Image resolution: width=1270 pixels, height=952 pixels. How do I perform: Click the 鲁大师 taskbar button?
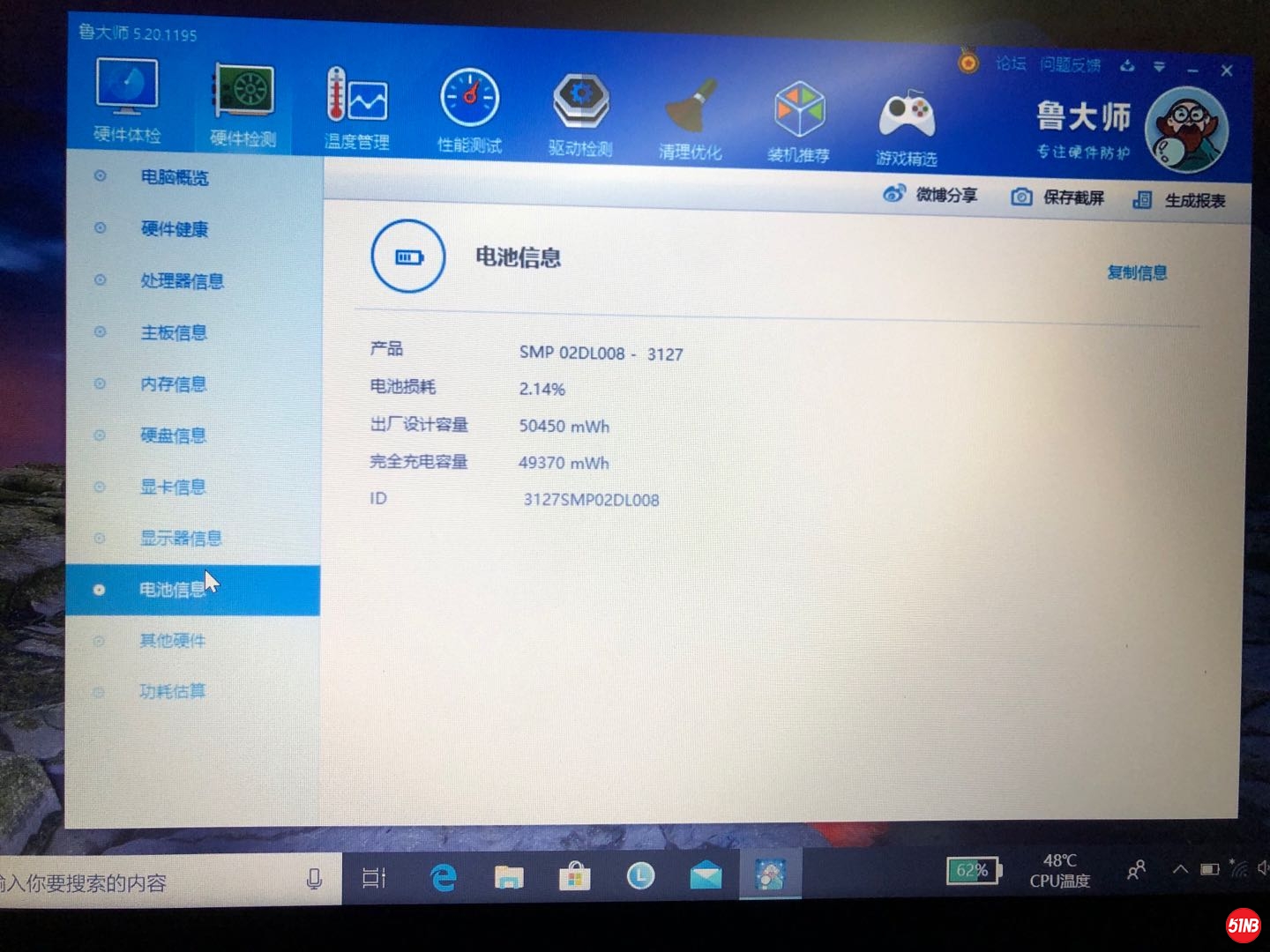(x=770, y=874)
